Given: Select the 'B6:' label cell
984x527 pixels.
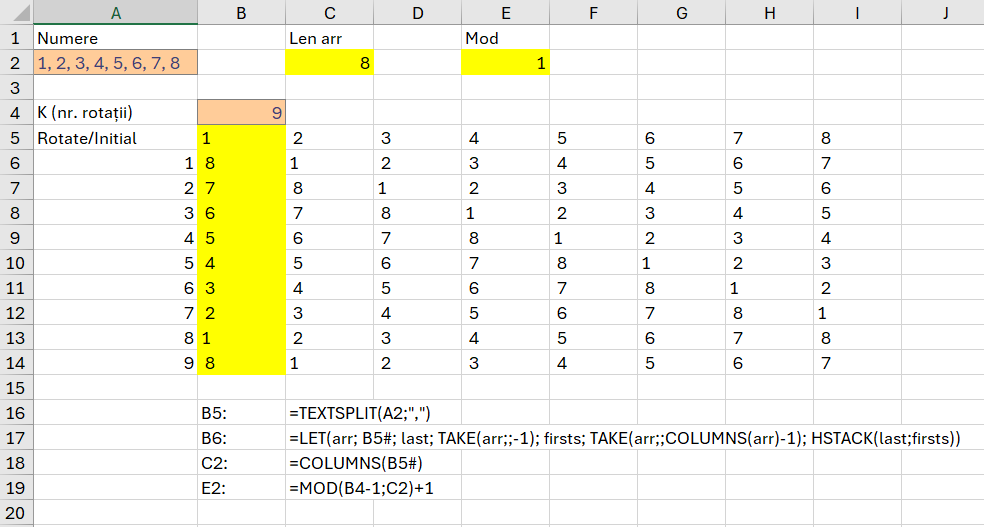Looking at the screenshot, I should coord(241,438).
